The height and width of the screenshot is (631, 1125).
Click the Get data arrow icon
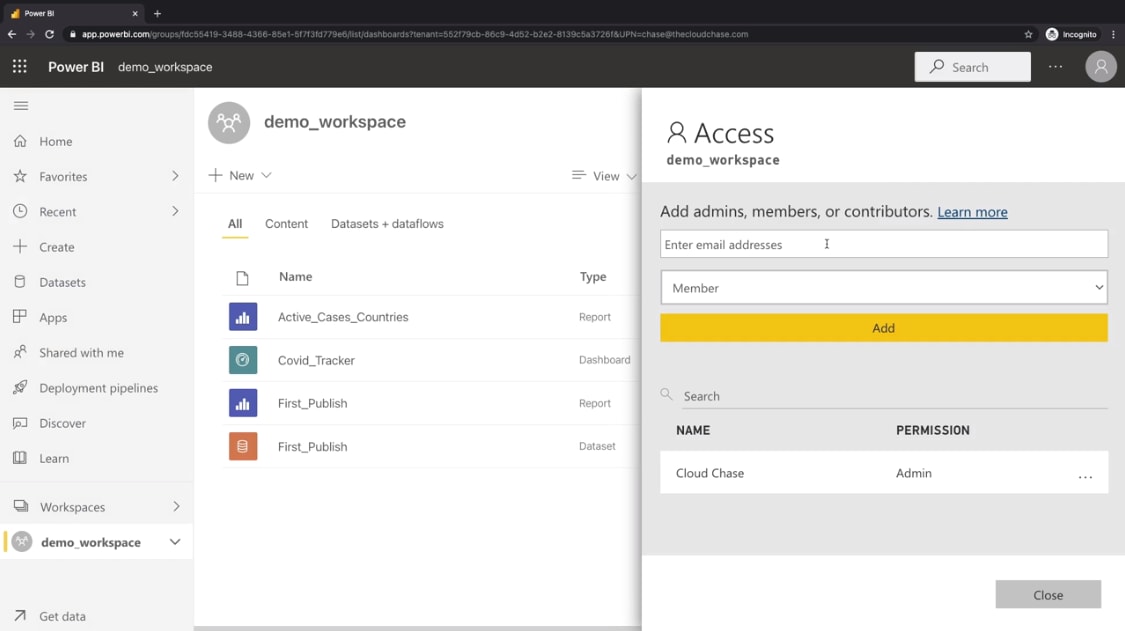pos(20,615)
